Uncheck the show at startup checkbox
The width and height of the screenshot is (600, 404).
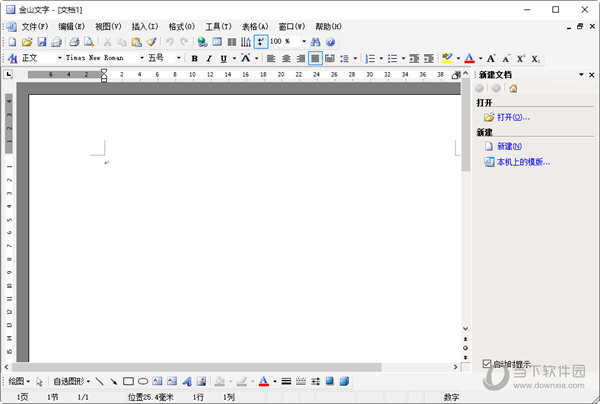coord(486,363)
